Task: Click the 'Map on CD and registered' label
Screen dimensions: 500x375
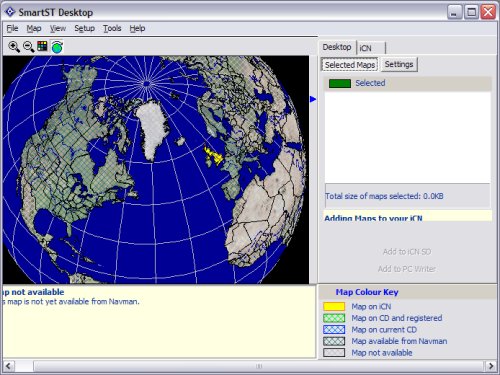Action: click(397, 318)
